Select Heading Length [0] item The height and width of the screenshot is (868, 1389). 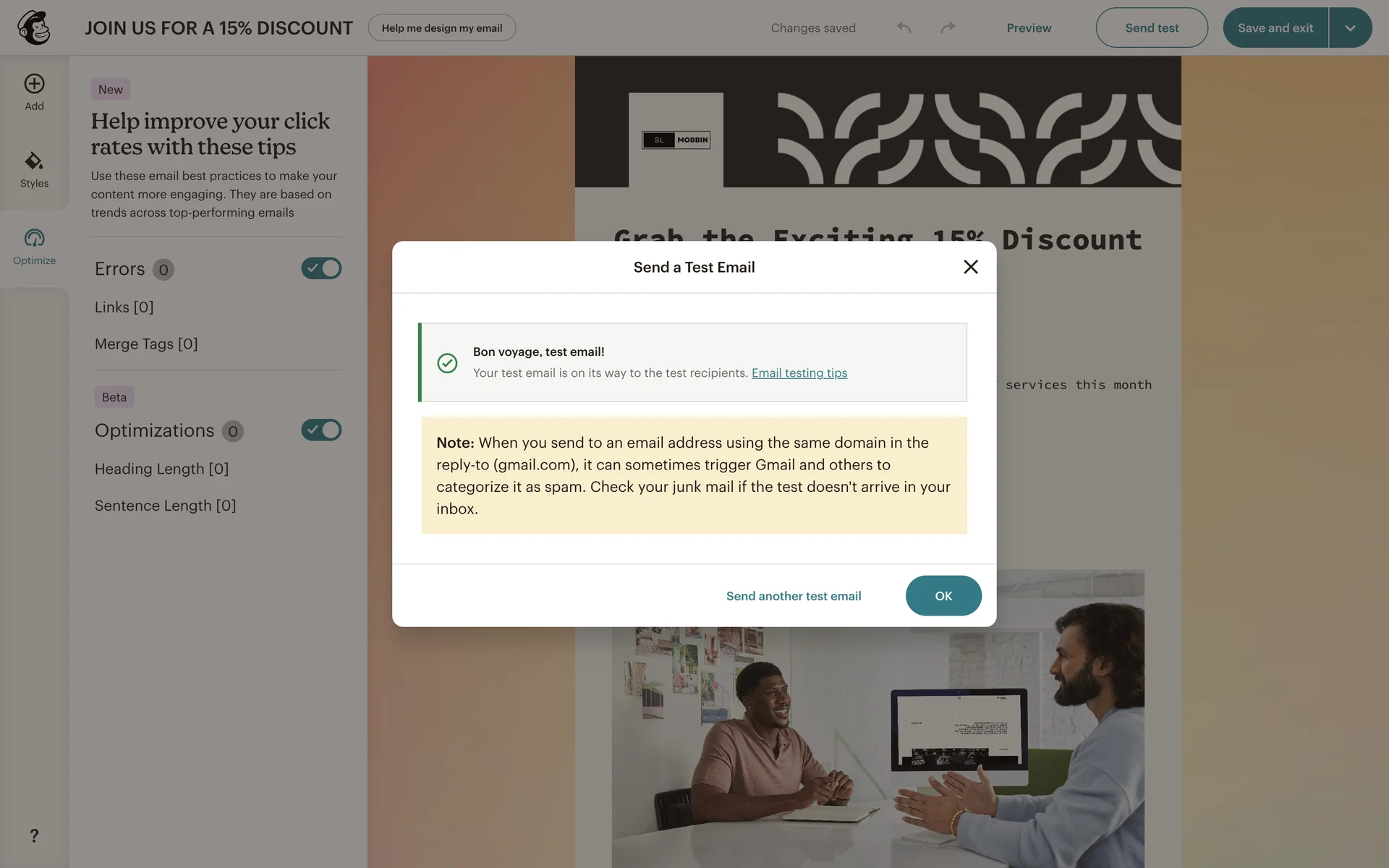pyautogui.click(x=161, y=469)
